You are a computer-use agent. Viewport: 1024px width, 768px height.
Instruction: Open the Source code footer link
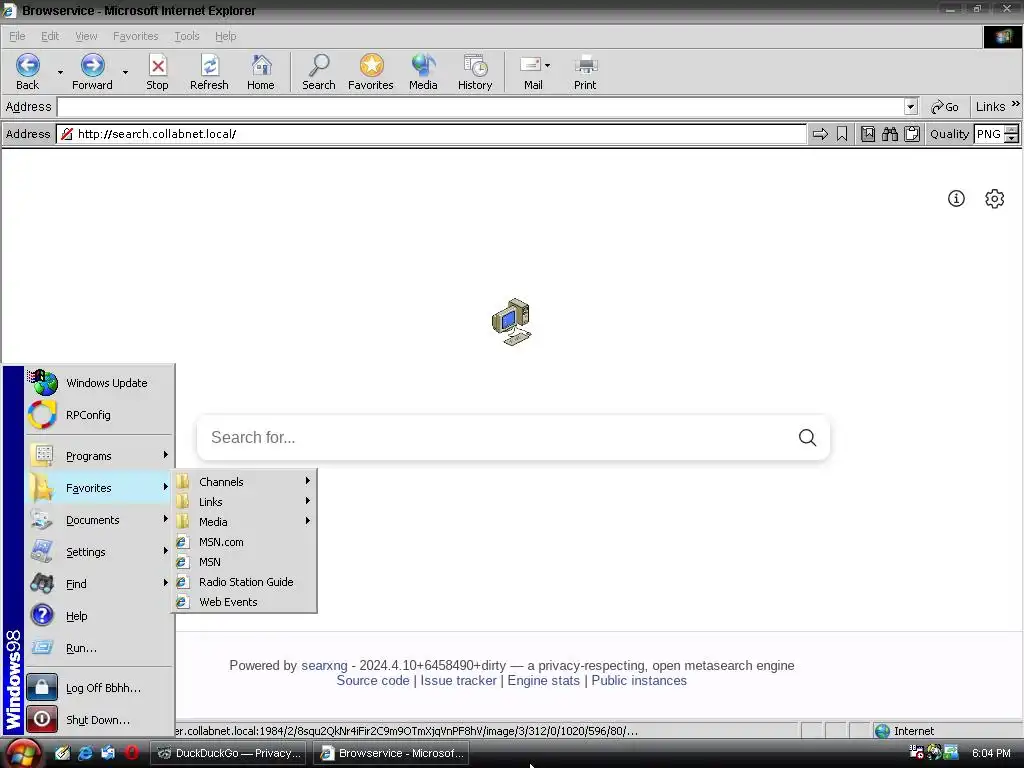tap(372, 680)
